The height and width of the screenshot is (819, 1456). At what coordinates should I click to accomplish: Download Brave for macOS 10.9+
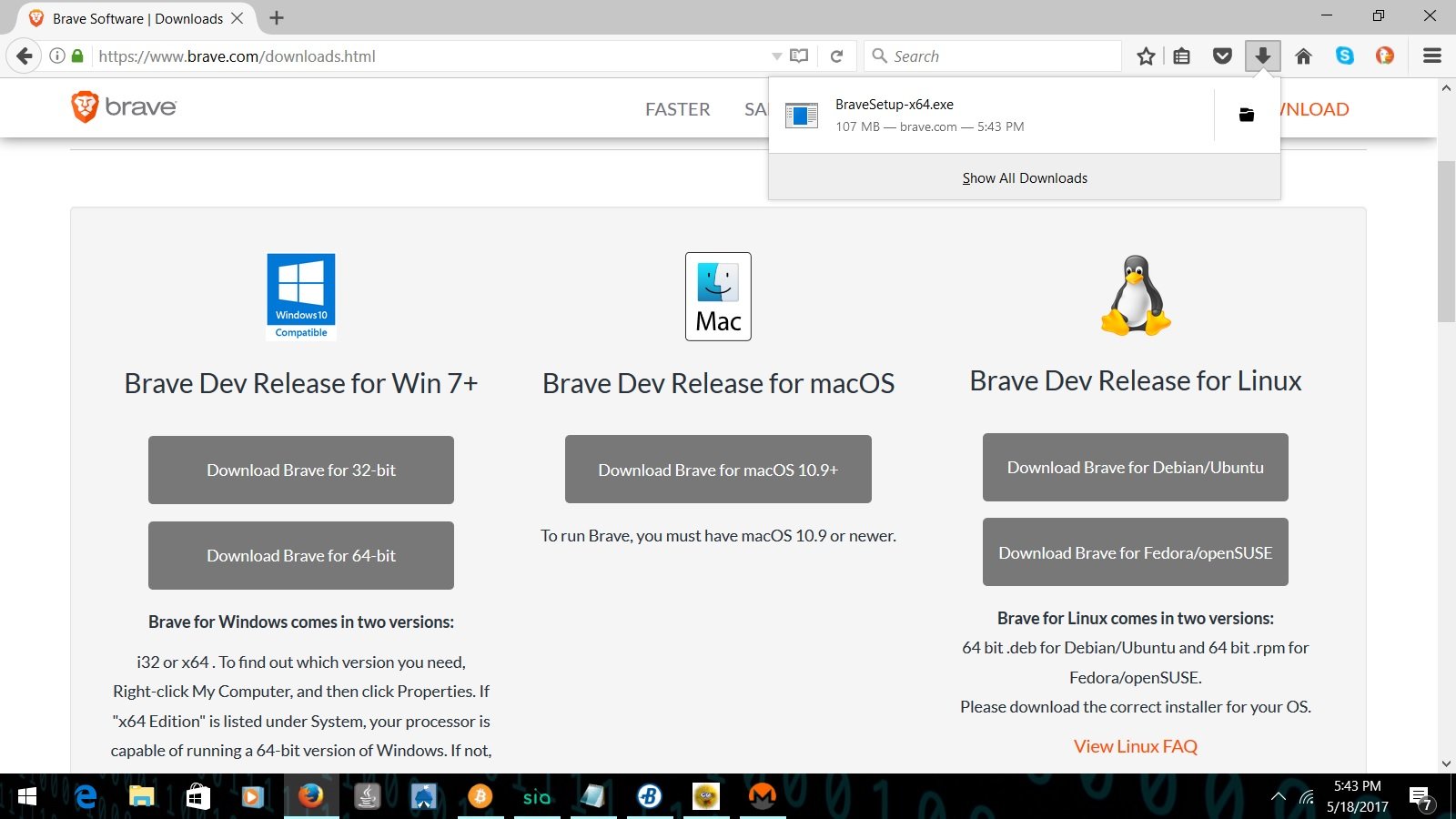coord(718,470)
